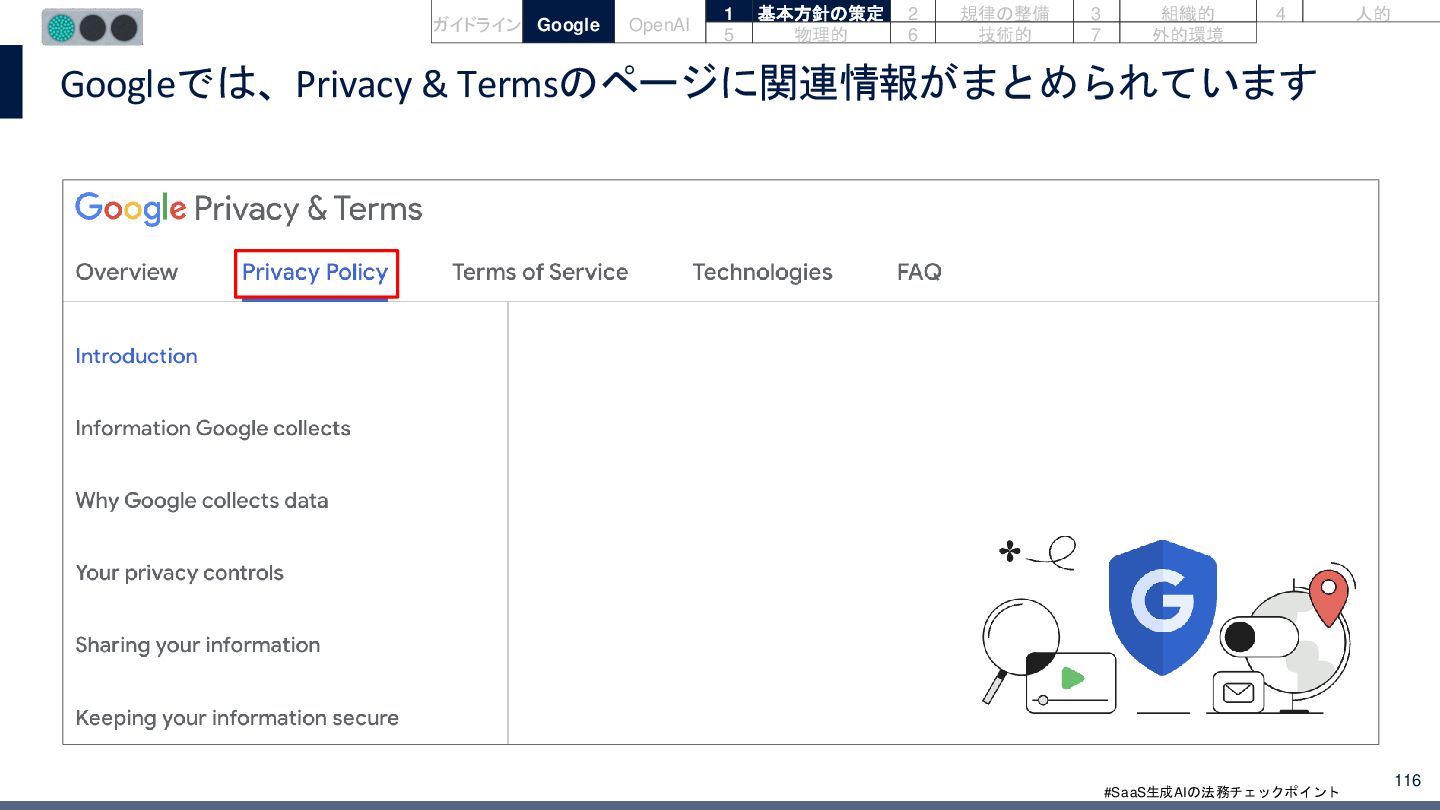Select 外的環境 section in navigation
Viewport: 1440px width, 810px height.
click(x=1188, y=34)
